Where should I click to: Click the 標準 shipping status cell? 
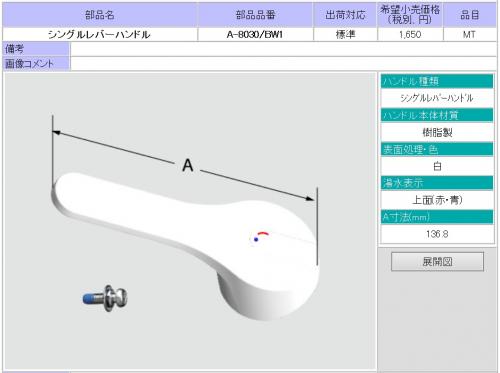click(345, 34)
